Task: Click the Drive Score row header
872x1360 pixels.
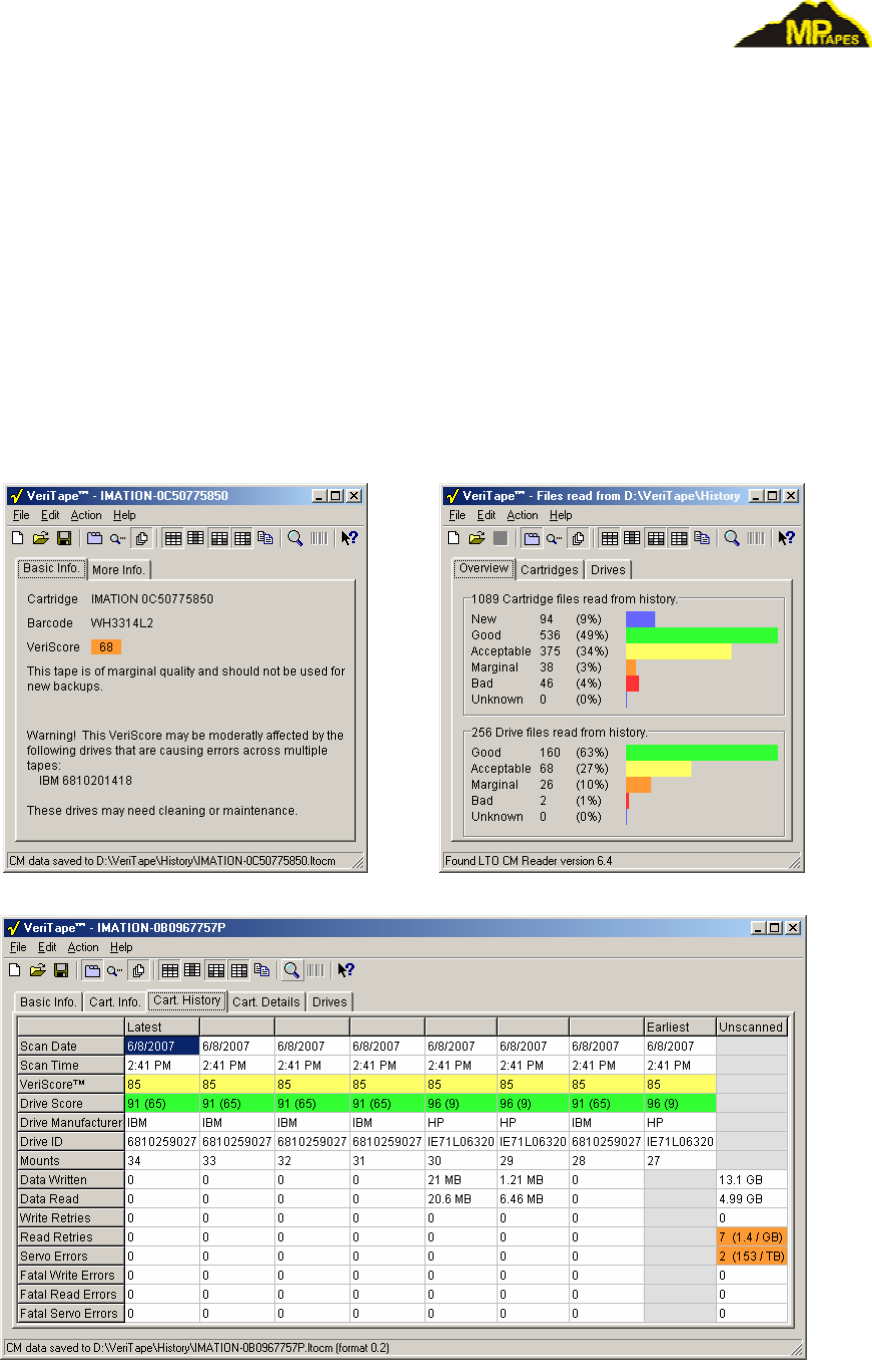Action: coord(70,1103)
